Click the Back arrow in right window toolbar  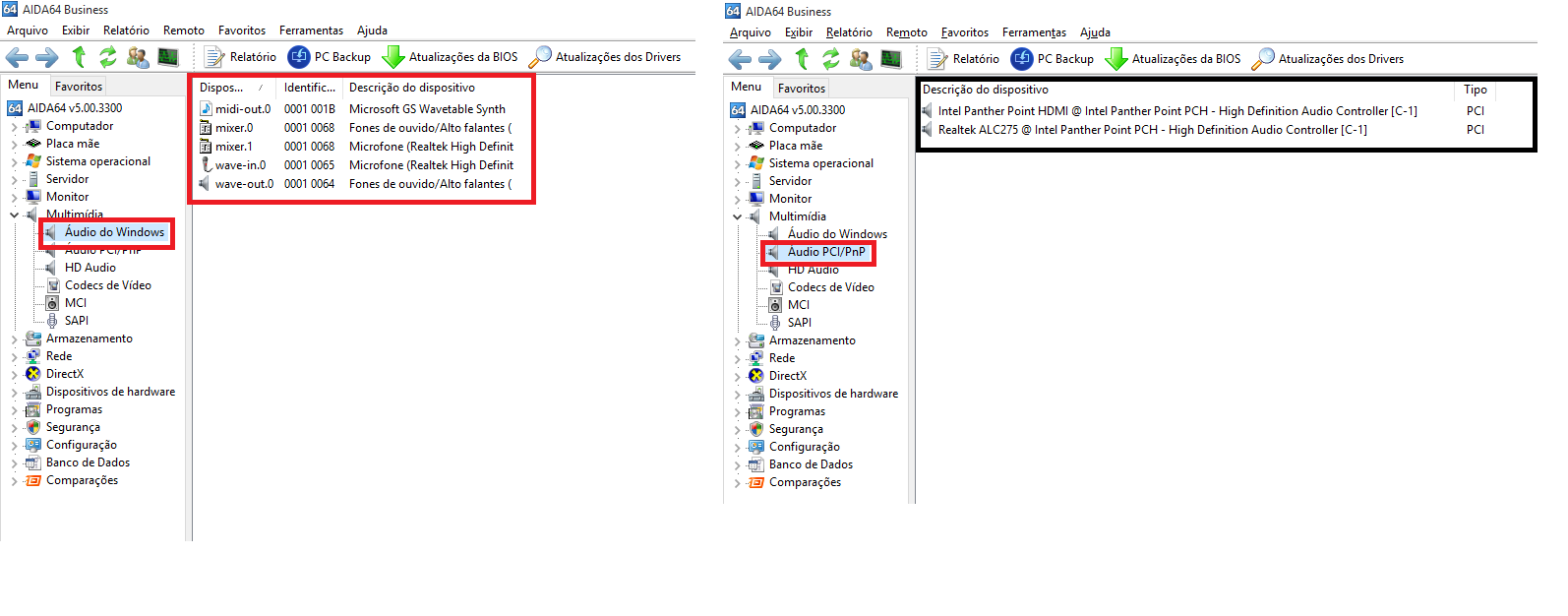(742, 59)
